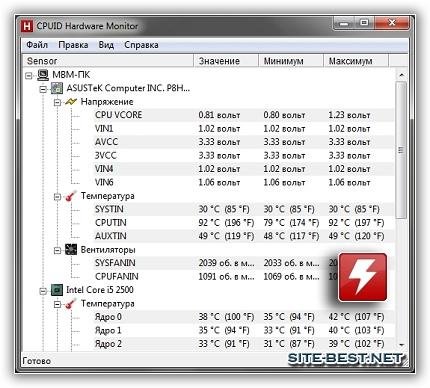The image size is (430, 388).
Task: Click the thermometer icon under Intel Core i5
Action: 71,304
